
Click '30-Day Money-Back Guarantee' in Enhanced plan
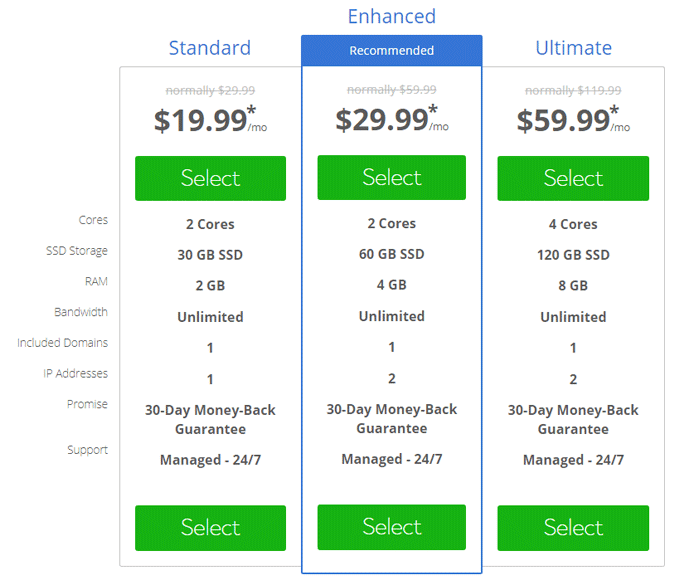click(x=392, y=419)
